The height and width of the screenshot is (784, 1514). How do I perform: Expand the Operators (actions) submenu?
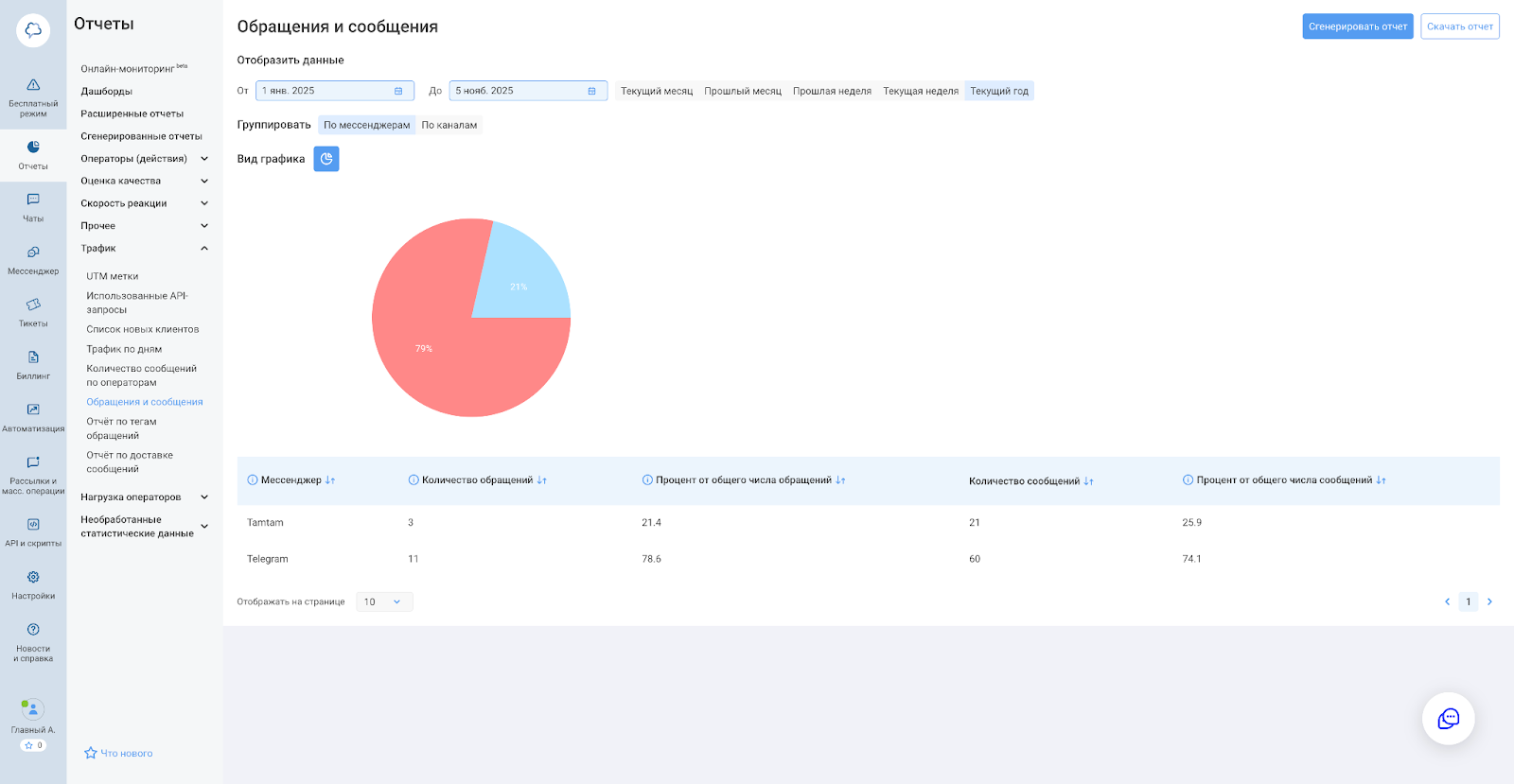204,159
